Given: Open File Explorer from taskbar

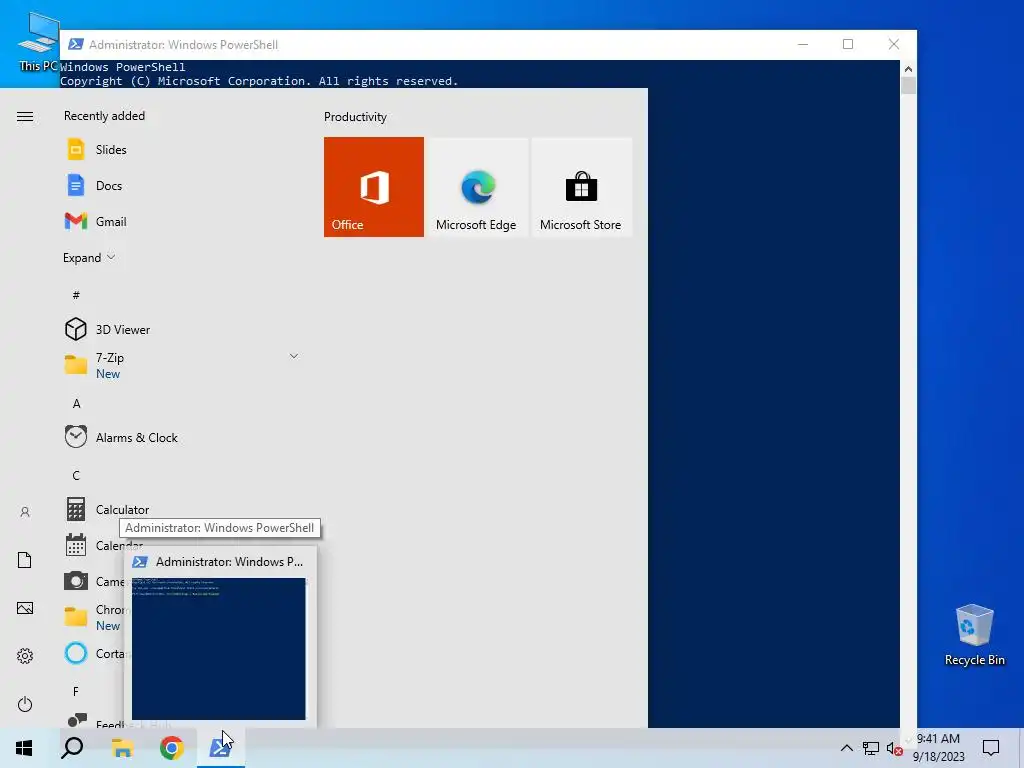Looking at the screenshot, I should (x=122, y=748).
